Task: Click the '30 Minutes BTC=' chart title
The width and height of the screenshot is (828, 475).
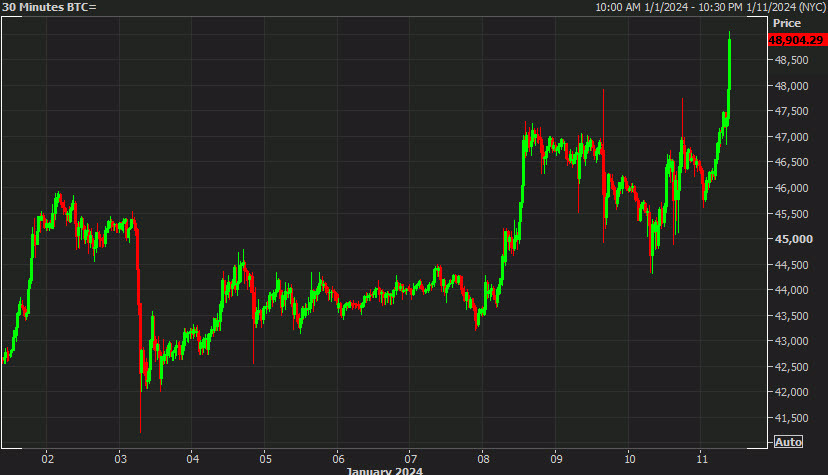Action: [49, 7]
